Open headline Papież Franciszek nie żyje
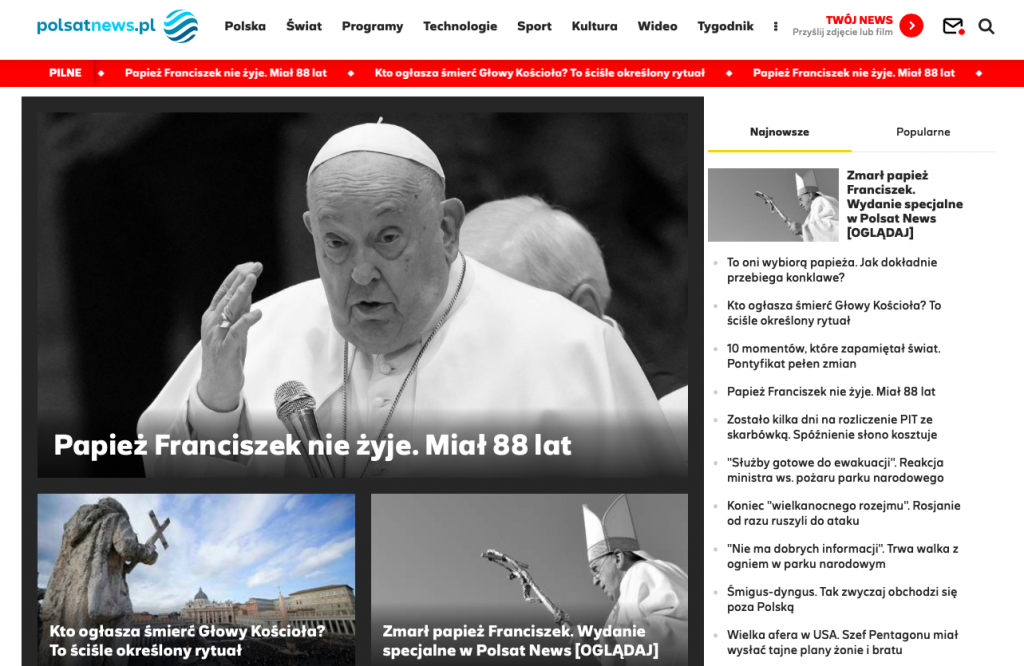This screenshot has width=1024, height=666. click(x=314, y=446)
